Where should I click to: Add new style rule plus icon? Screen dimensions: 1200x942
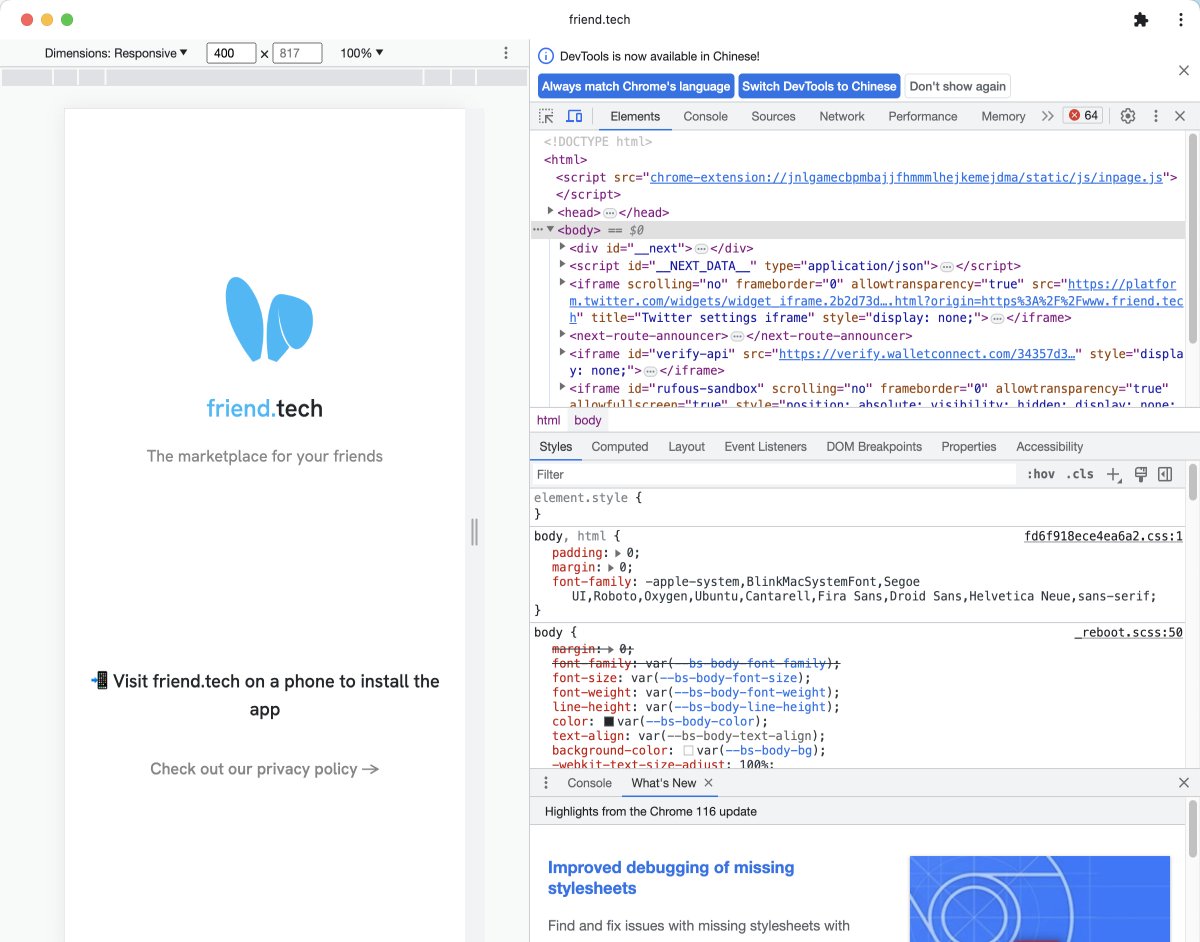click(1113, 475)
